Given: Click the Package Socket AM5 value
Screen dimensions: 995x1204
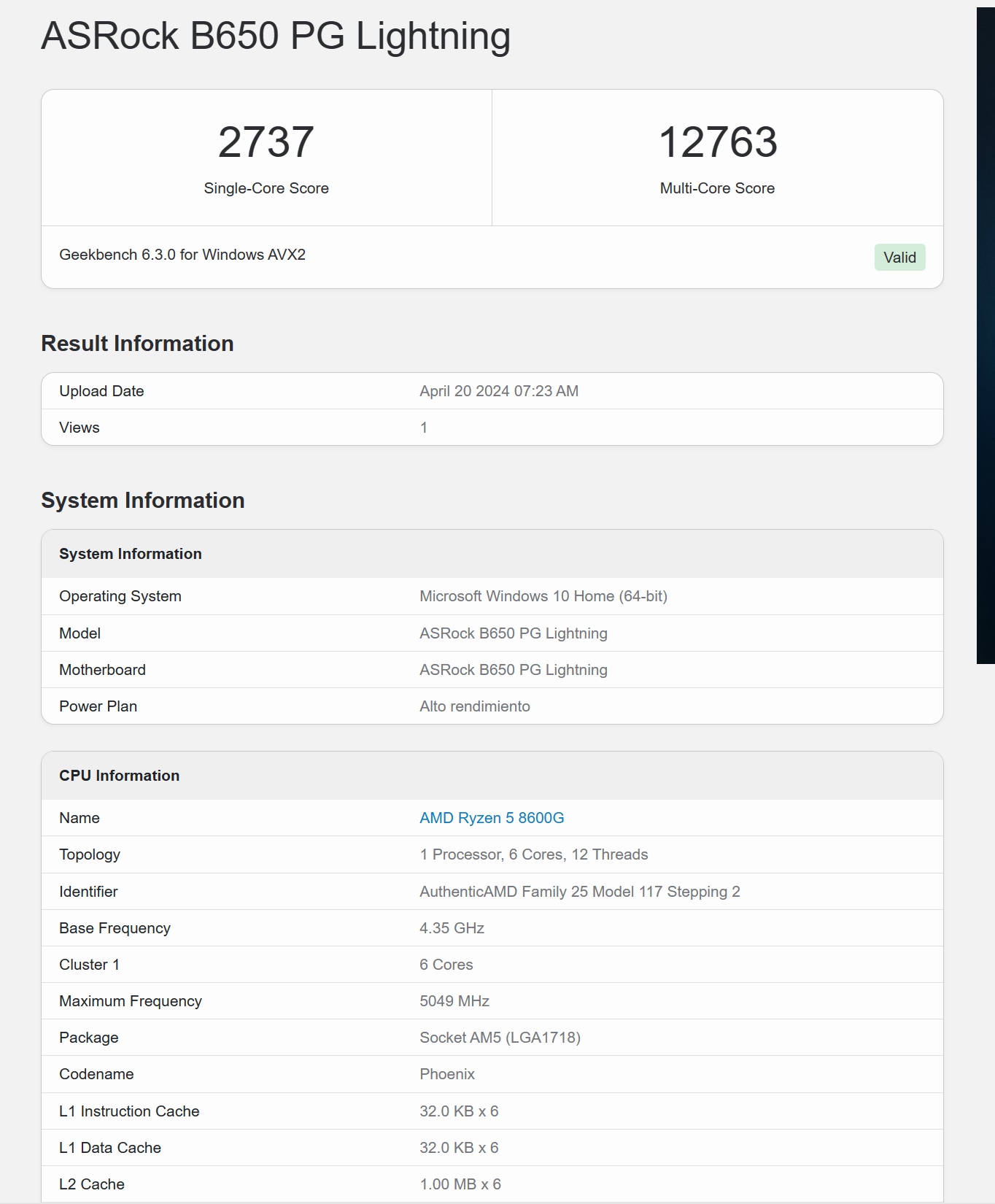Looking at the screenshot, I should click(500, 1038).
